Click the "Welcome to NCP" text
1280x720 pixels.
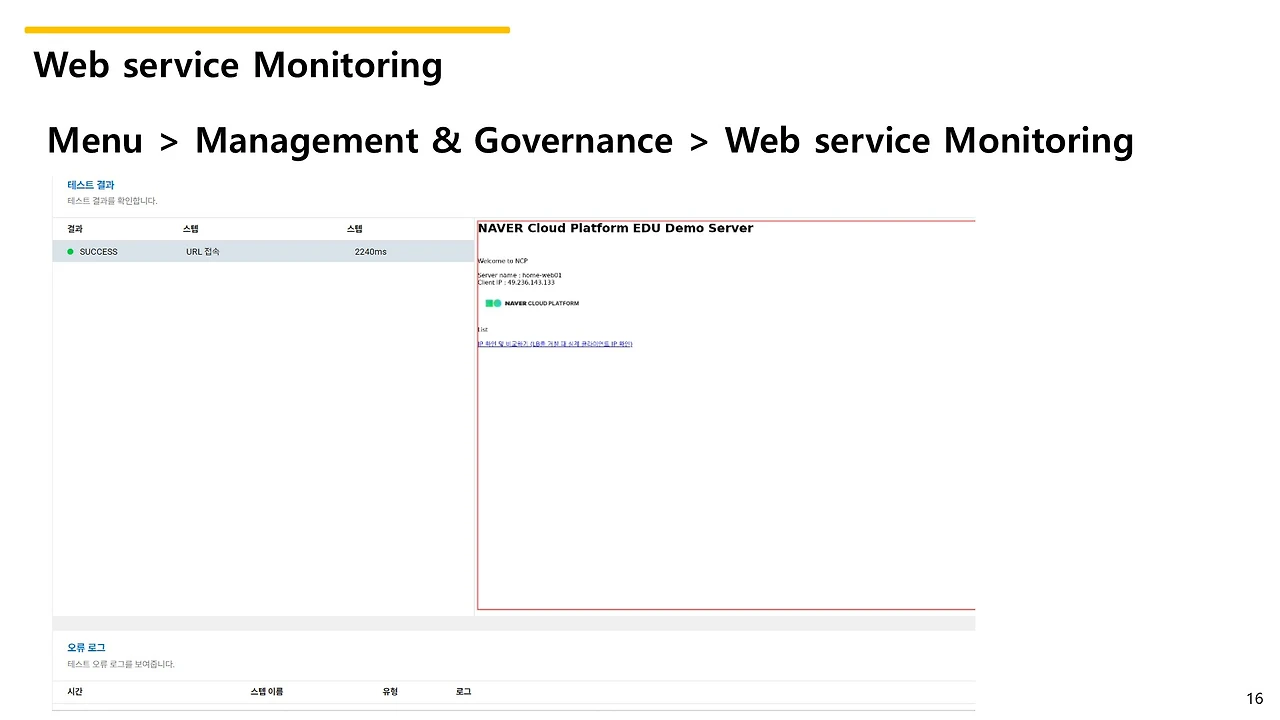coord(502,261)
